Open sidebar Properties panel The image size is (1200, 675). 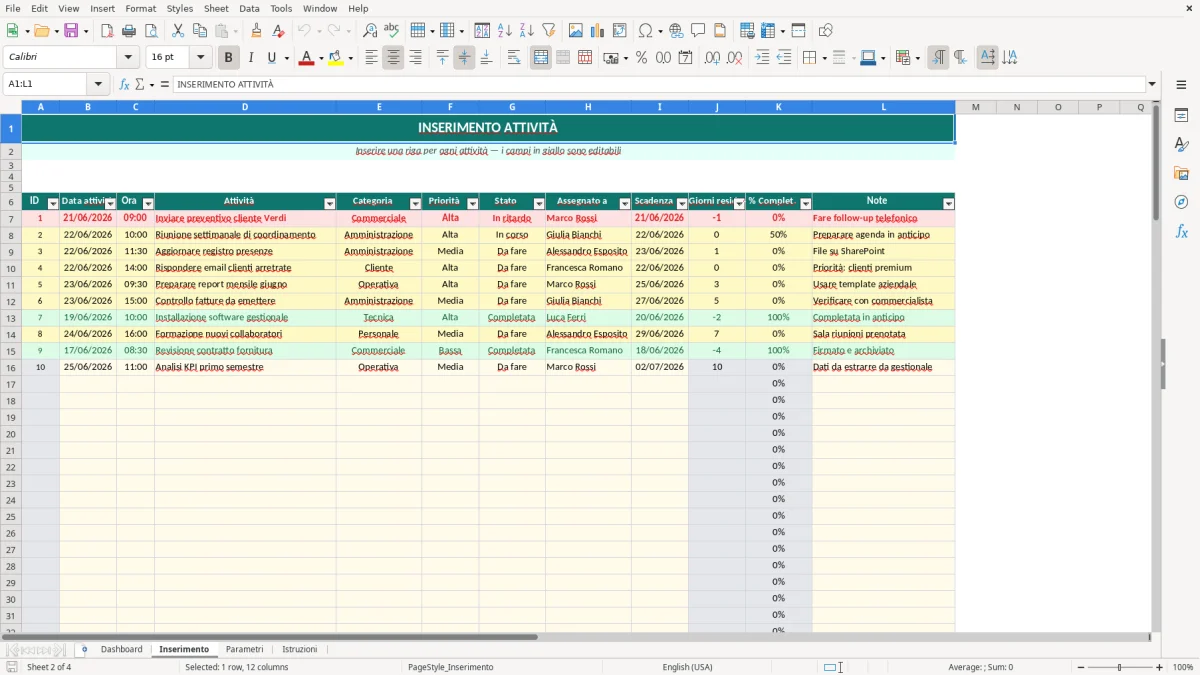[1181, 115]
